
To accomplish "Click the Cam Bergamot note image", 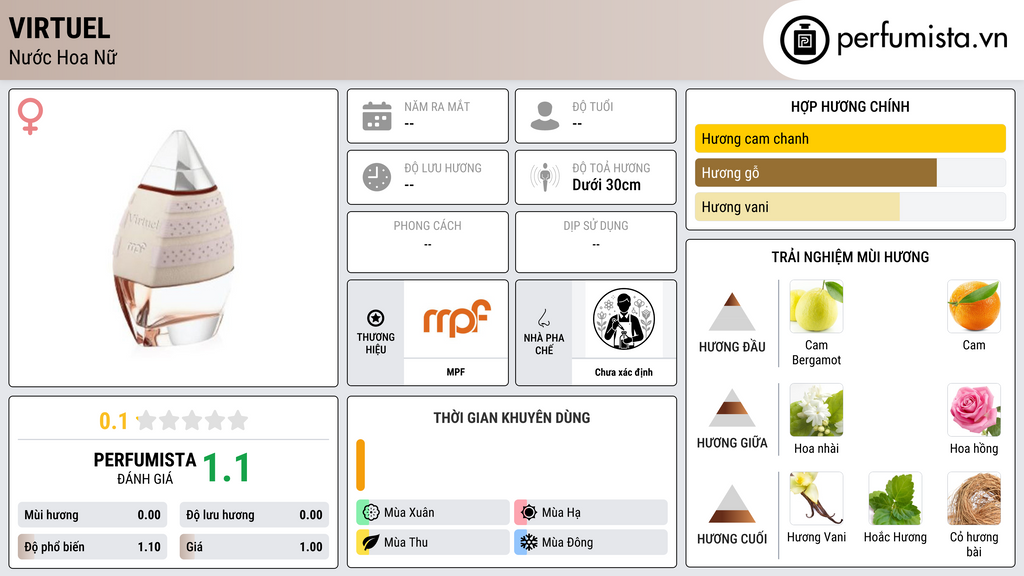I will click(816, 306).
